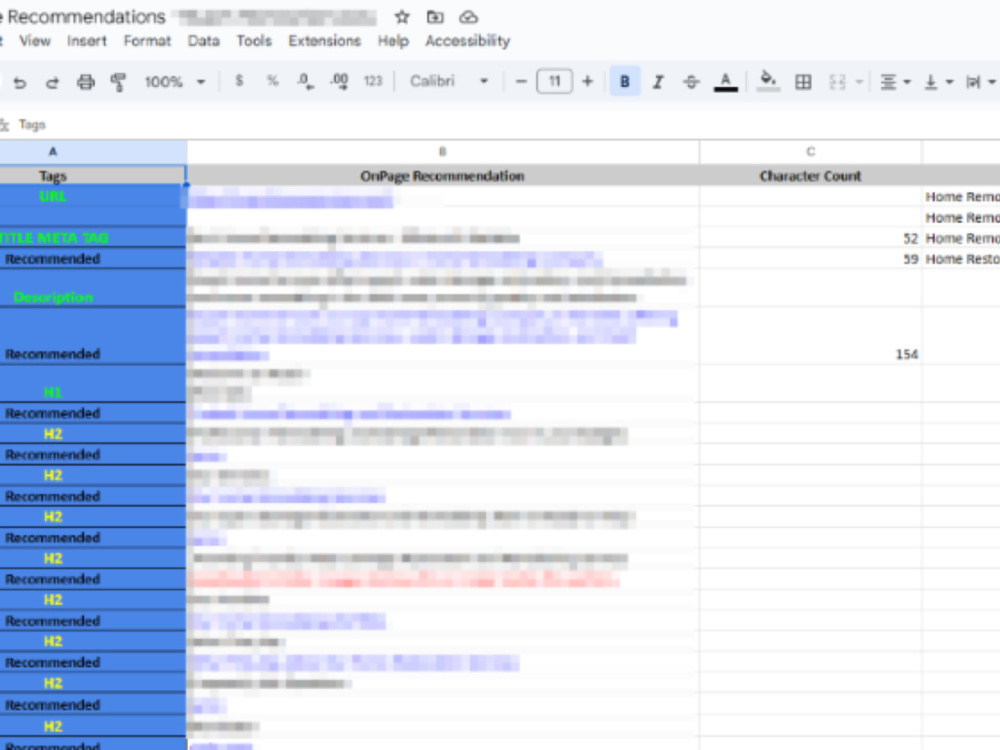Star this spreadsheet document

(402, 17)
